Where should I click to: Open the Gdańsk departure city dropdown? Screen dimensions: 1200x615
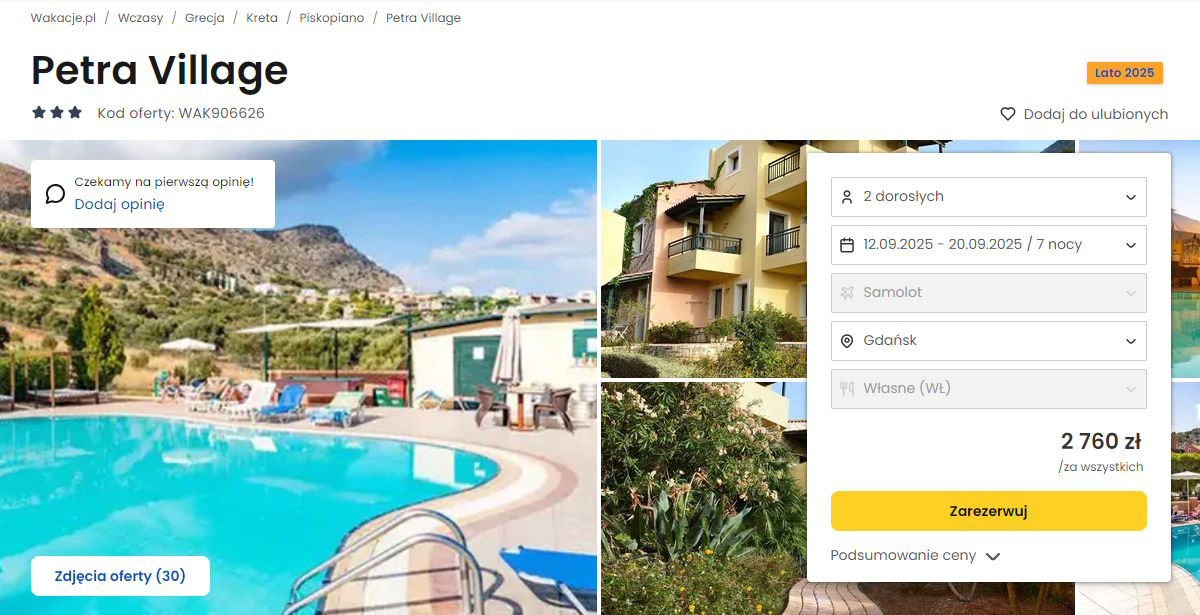pos(989,341)
